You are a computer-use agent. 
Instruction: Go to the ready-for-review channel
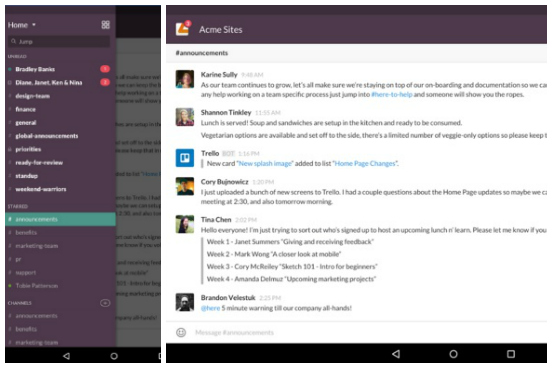coord(39,163)
